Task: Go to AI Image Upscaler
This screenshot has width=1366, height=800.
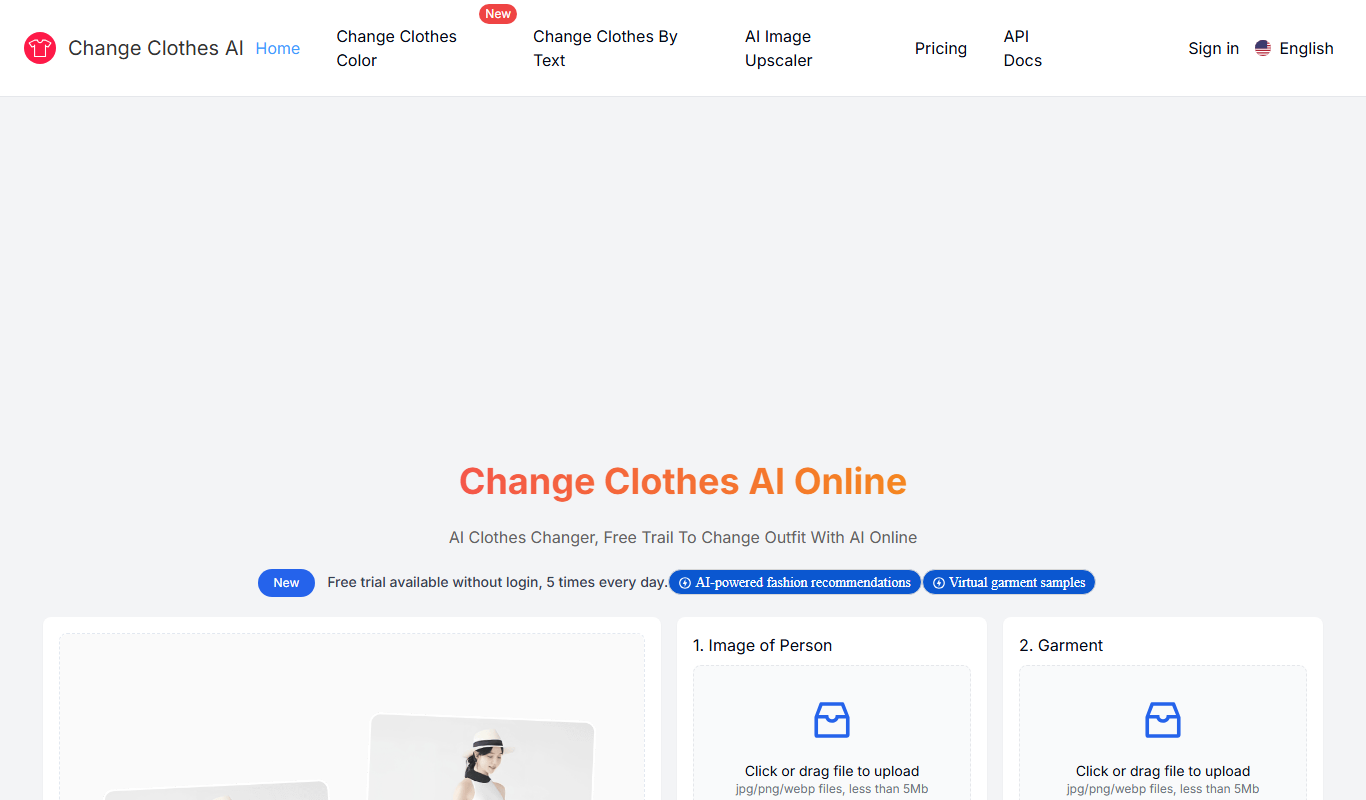Action: (779, 48)
